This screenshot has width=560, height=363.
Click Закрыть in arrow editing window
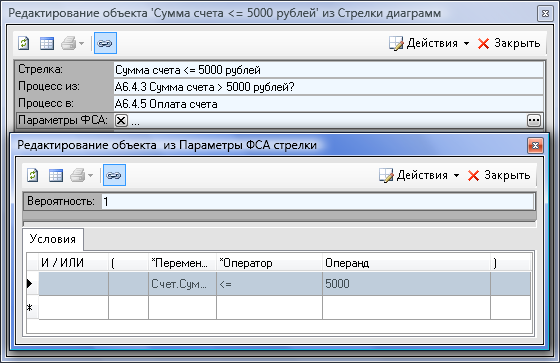point(509,43)
